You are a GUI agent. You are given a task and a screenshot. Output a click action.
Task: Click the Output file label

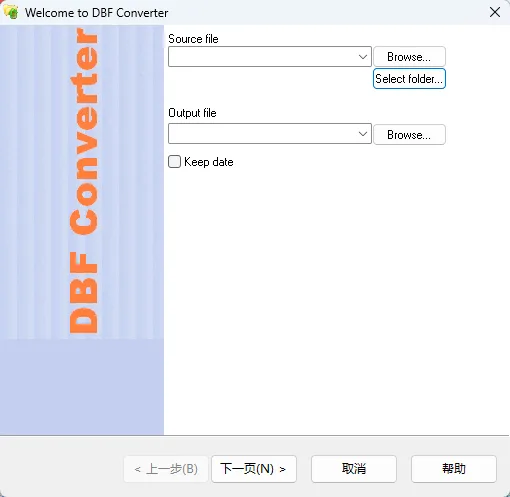point(192,113)
